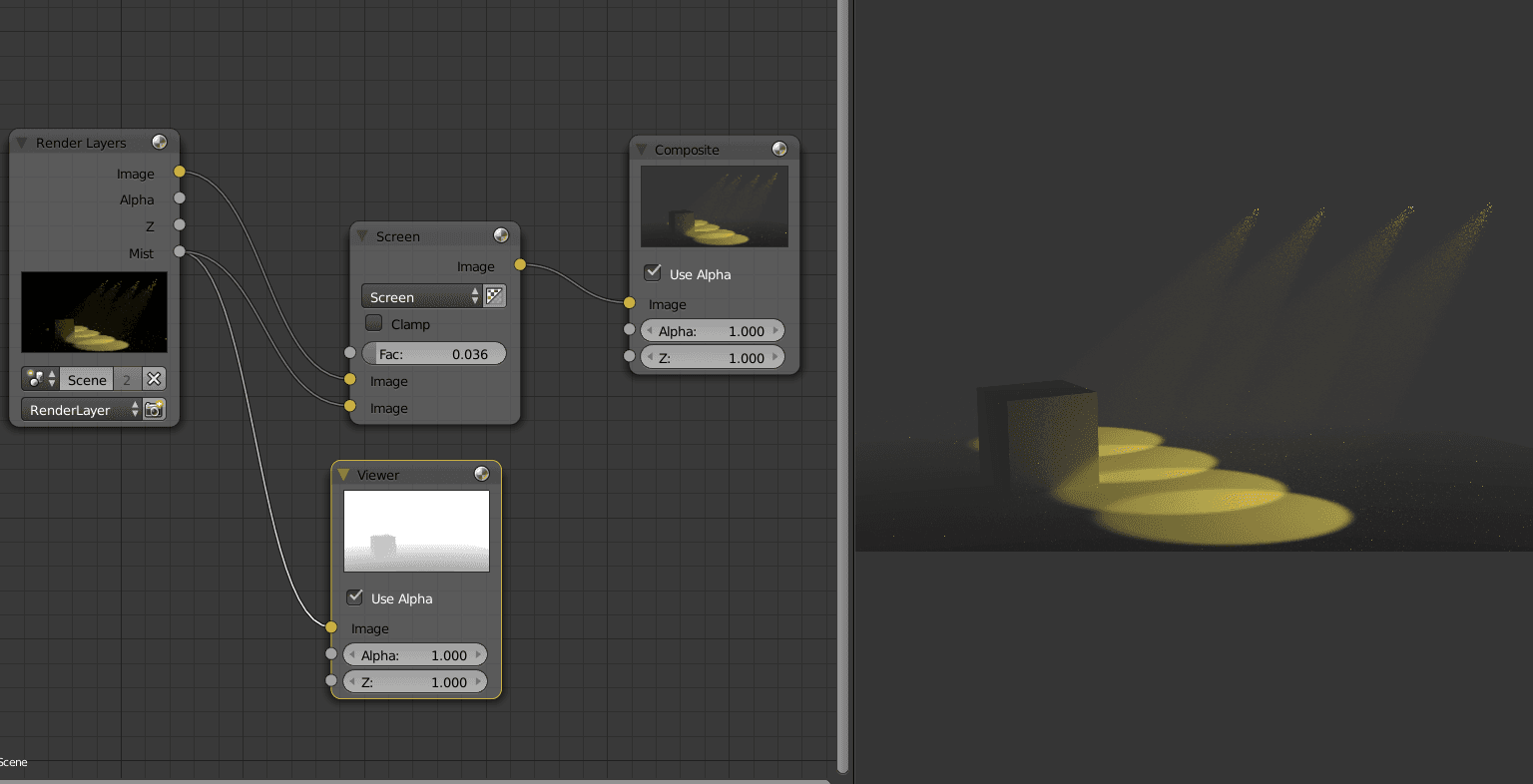Click preview sphere icon on Composite node
The width and height of the screenshot is (1533, 784).
pos(779,149)
